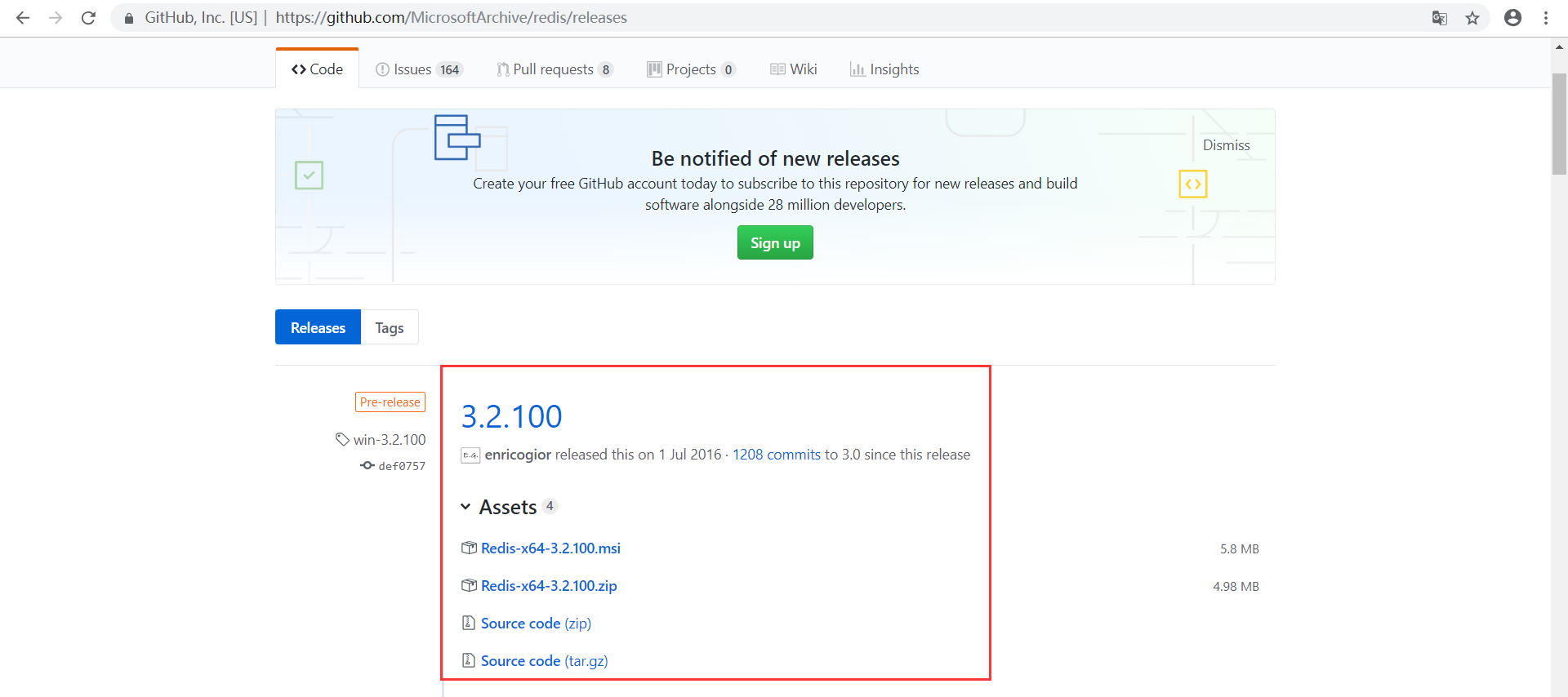Go forward in browser history
1568x697 pixels.
[x=56, y=18]
